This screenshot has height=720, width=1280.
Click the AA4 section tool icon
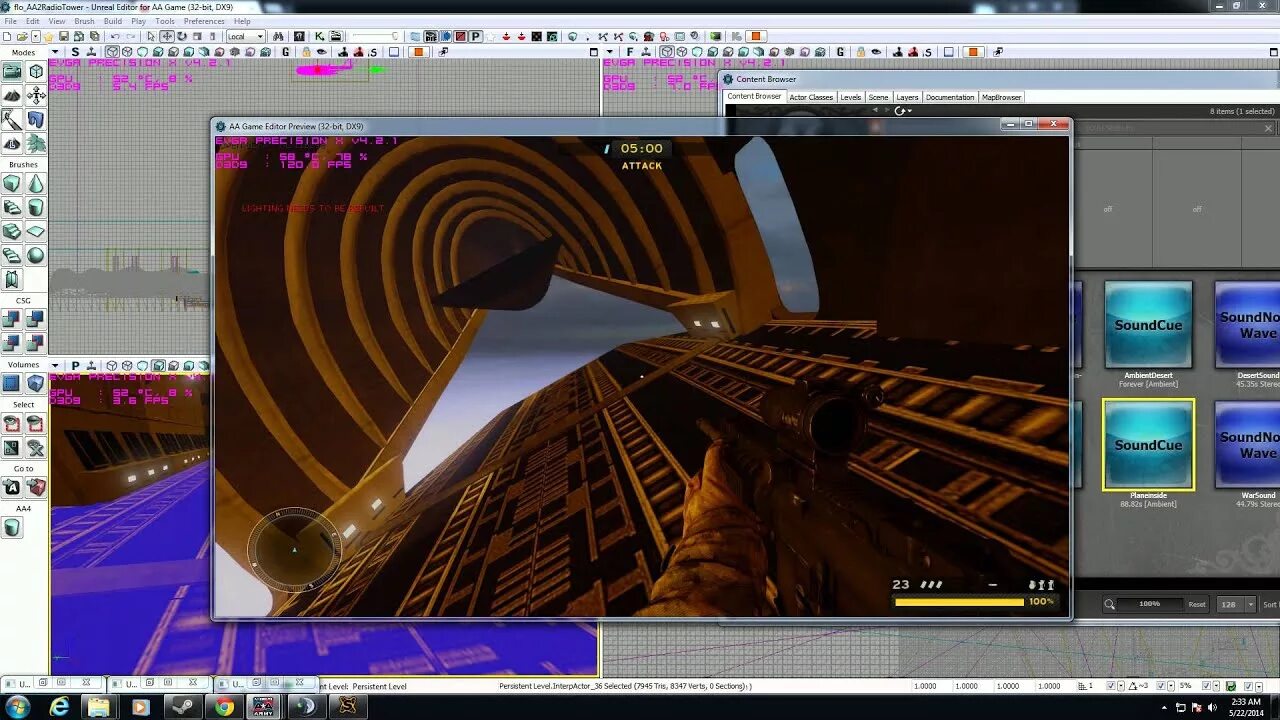click(12, 528)
